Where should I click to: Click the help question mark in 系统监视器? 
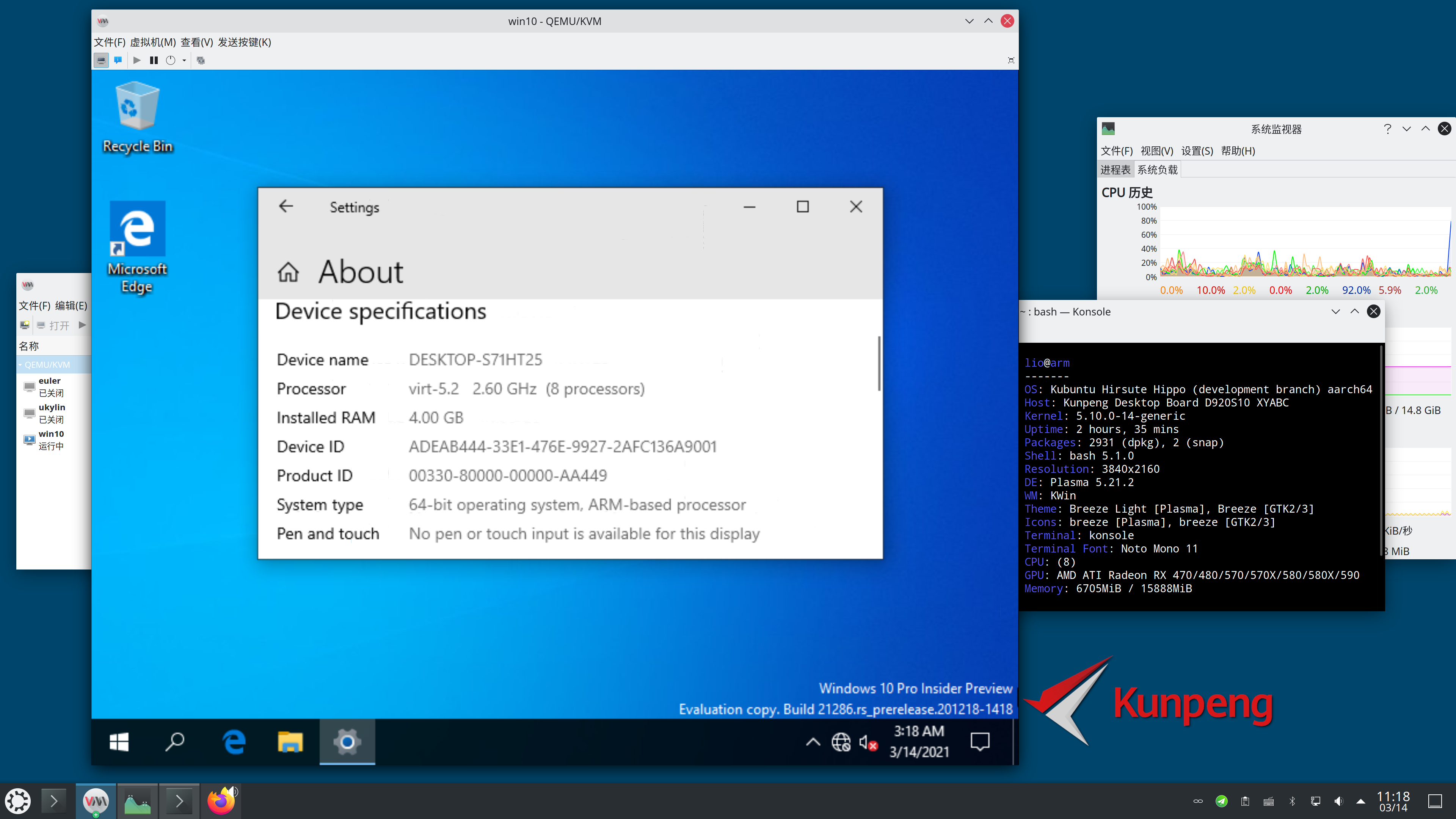tap(1387, 129)
